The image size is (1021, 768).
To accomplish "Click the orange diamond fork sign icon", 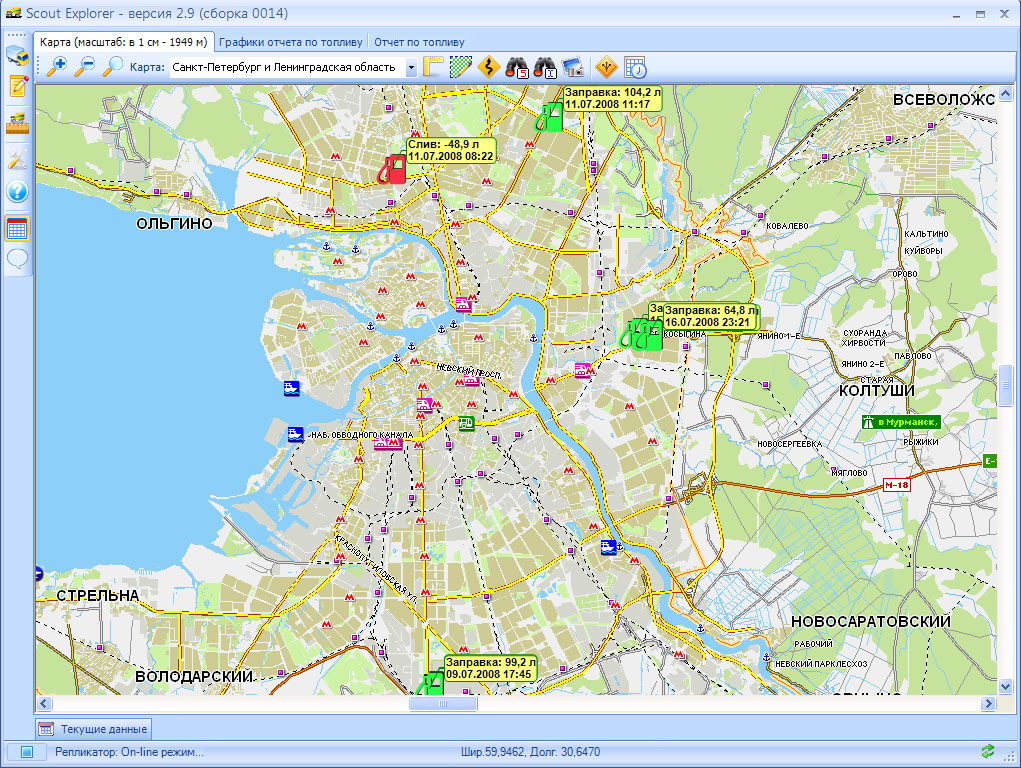I will pyautogui.click(x=607, y=66).
